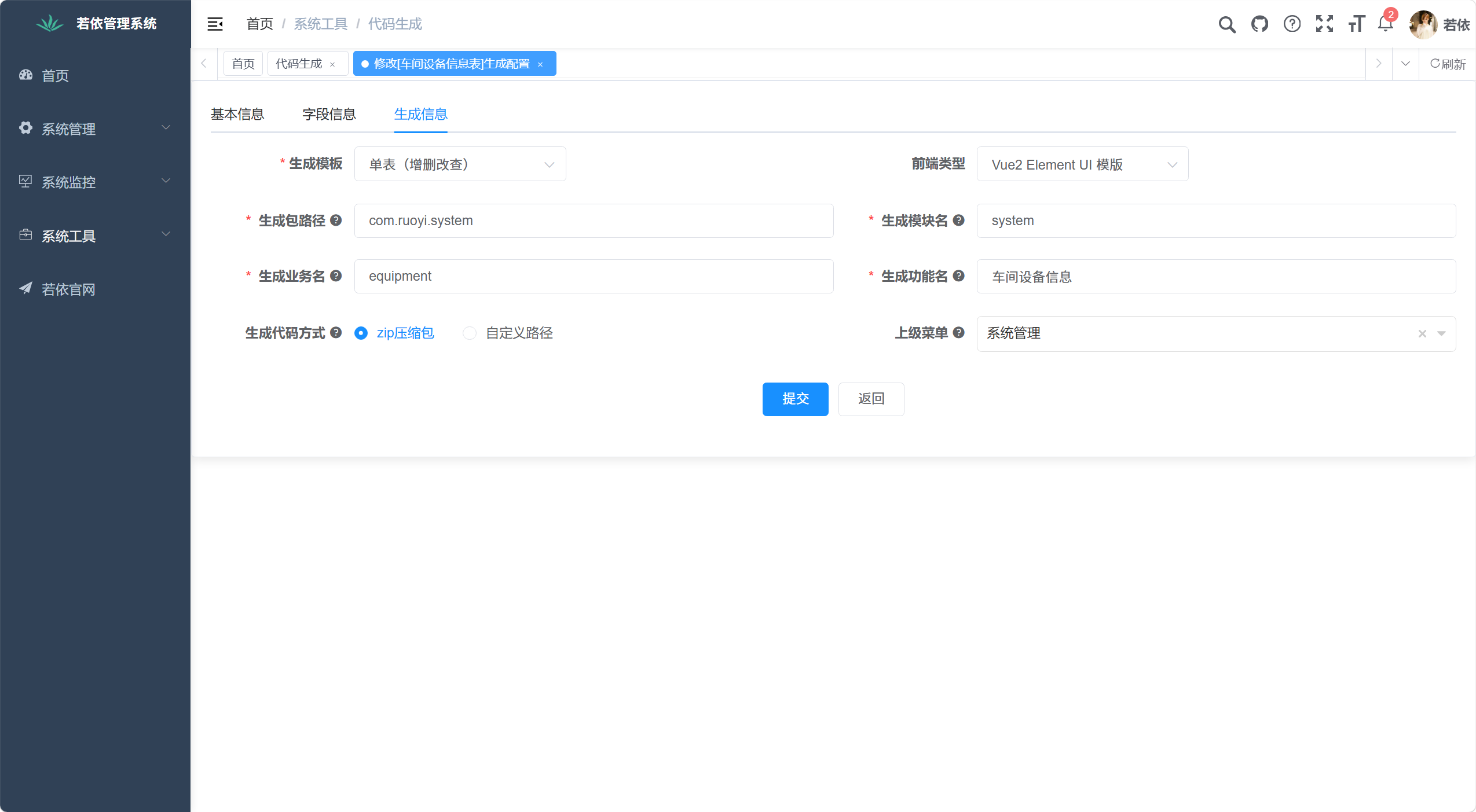Select the 修改[车间设备信息表]生成配置 page tab
1476x812 pixels.
(x=452, y=64)
